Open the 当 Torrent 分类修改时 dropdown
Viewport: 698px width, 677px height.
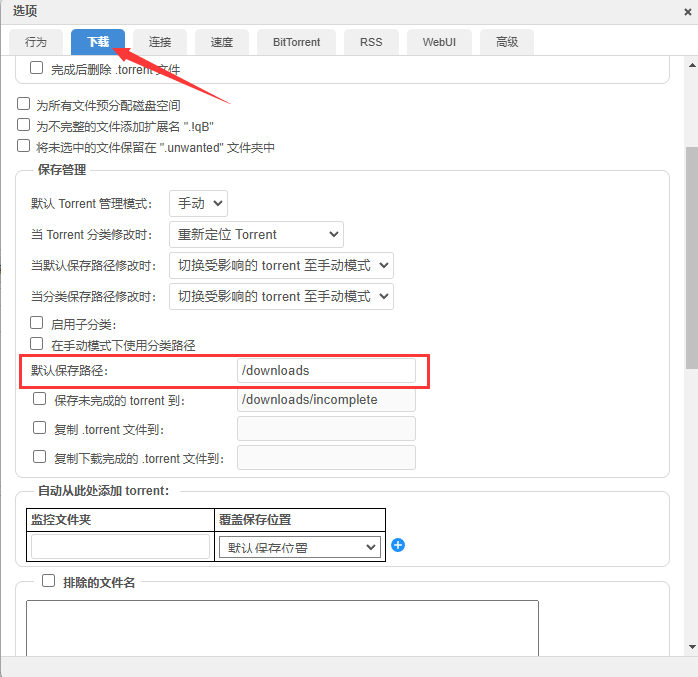click(256, 234)
